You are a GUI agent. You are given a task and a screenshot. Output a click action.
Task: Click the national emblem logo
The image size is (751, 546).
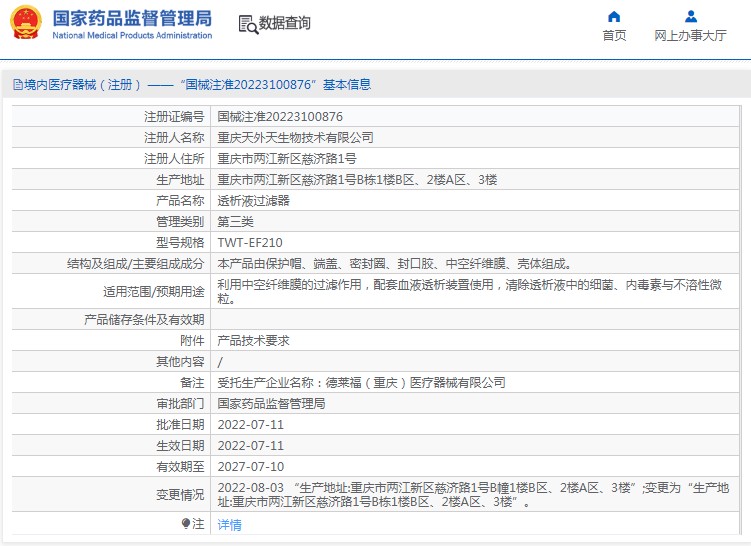tap(25, 23)
